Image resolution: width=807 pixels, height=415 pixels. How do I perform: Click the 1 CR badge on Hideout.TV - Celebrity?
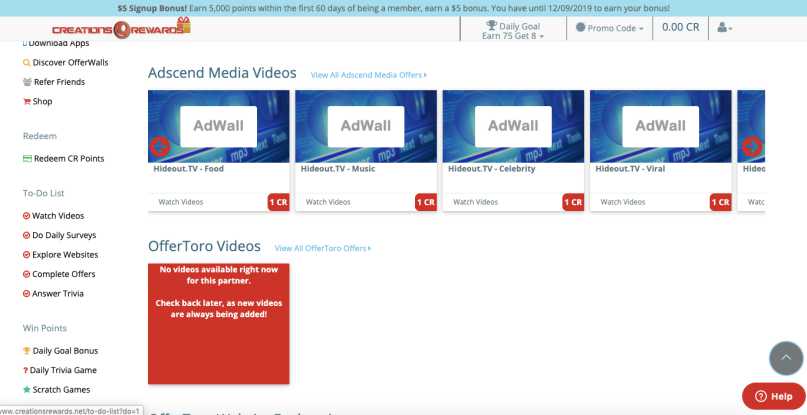pos(573,202)
